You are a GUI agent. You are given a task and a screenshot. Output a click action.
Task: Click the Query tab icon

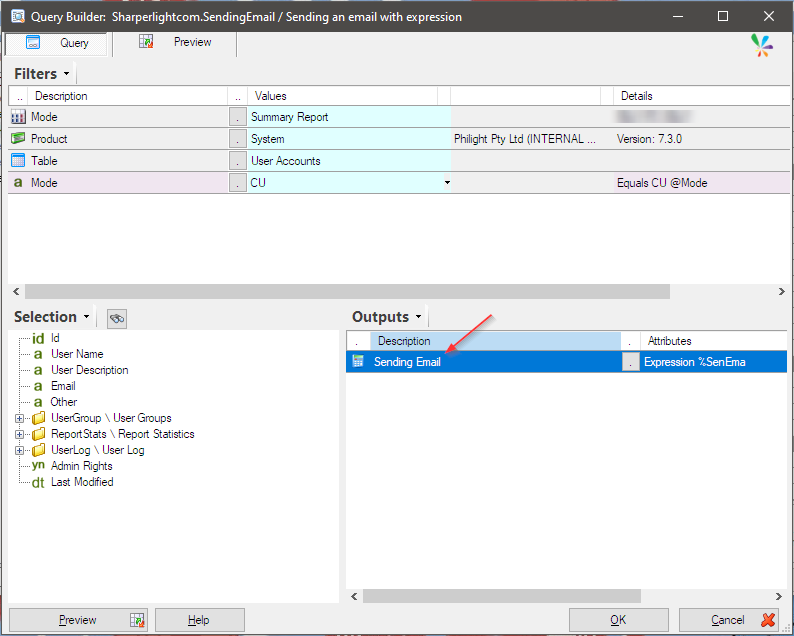[x=33, y=43]
